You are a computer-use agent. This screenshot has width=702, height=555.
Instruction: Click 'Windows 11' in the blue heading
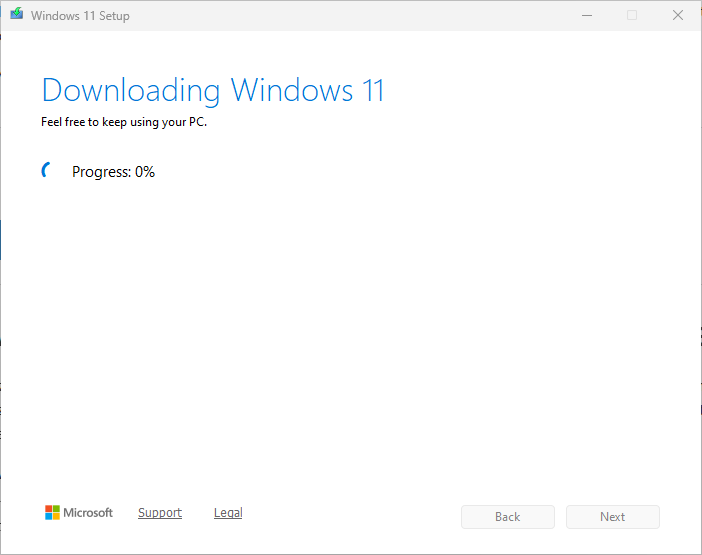pyautogui.click(x=307, y=90)
